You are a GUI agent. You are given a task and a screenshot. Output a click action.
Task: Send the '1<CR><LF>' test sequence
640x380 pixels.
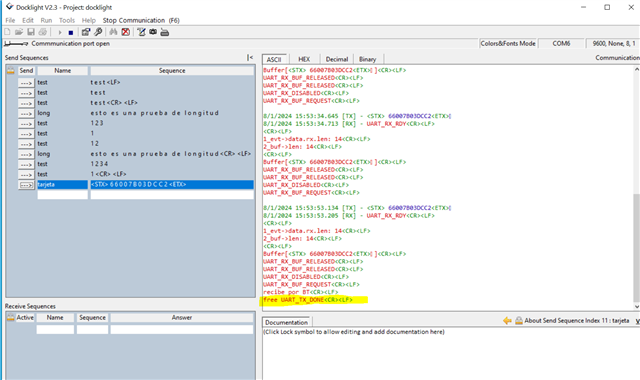click(x=26, y=175)
